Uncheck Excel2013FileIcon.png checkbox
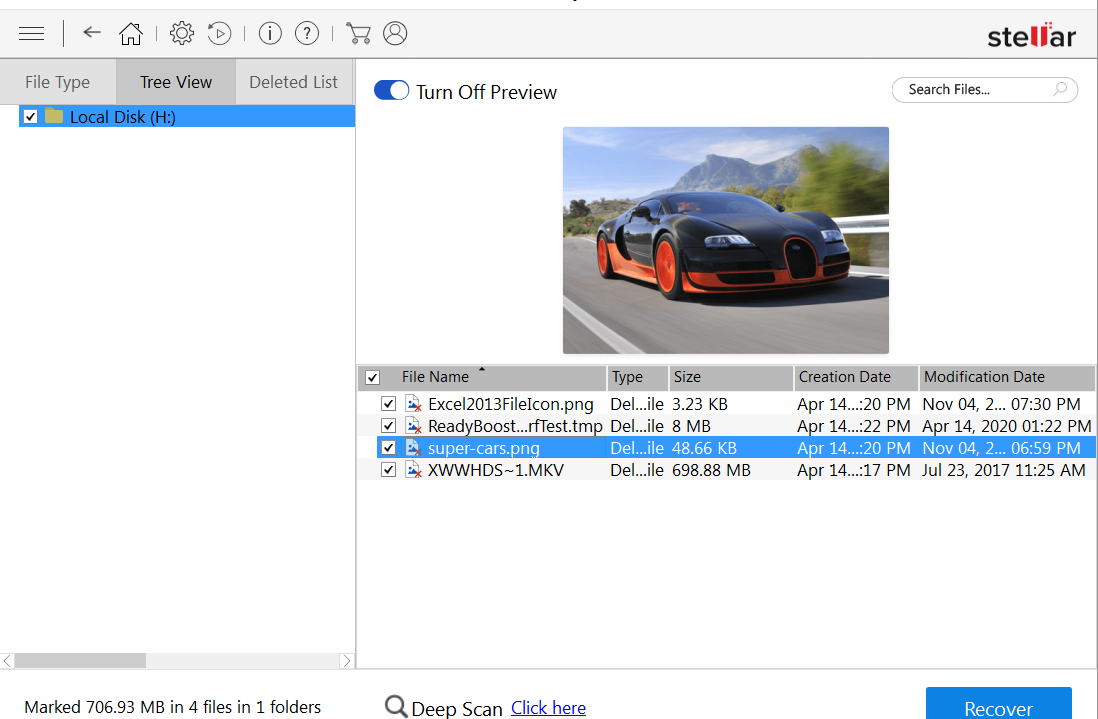 (389, 404)
